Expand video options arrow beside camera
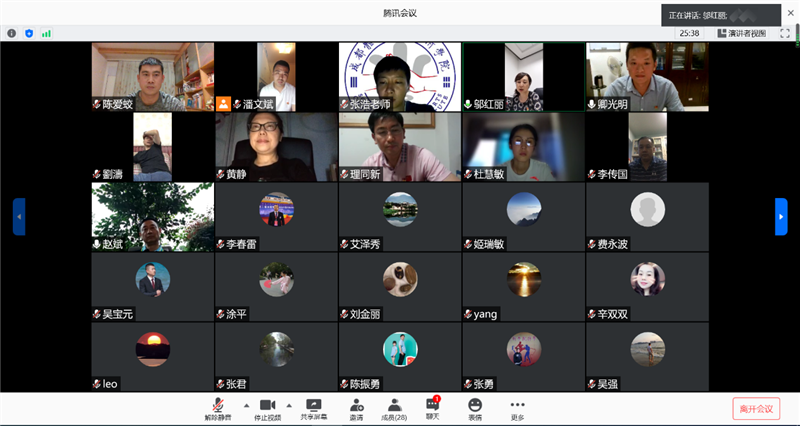The height and width of the screenshot is (426, 800). [290, 405]
